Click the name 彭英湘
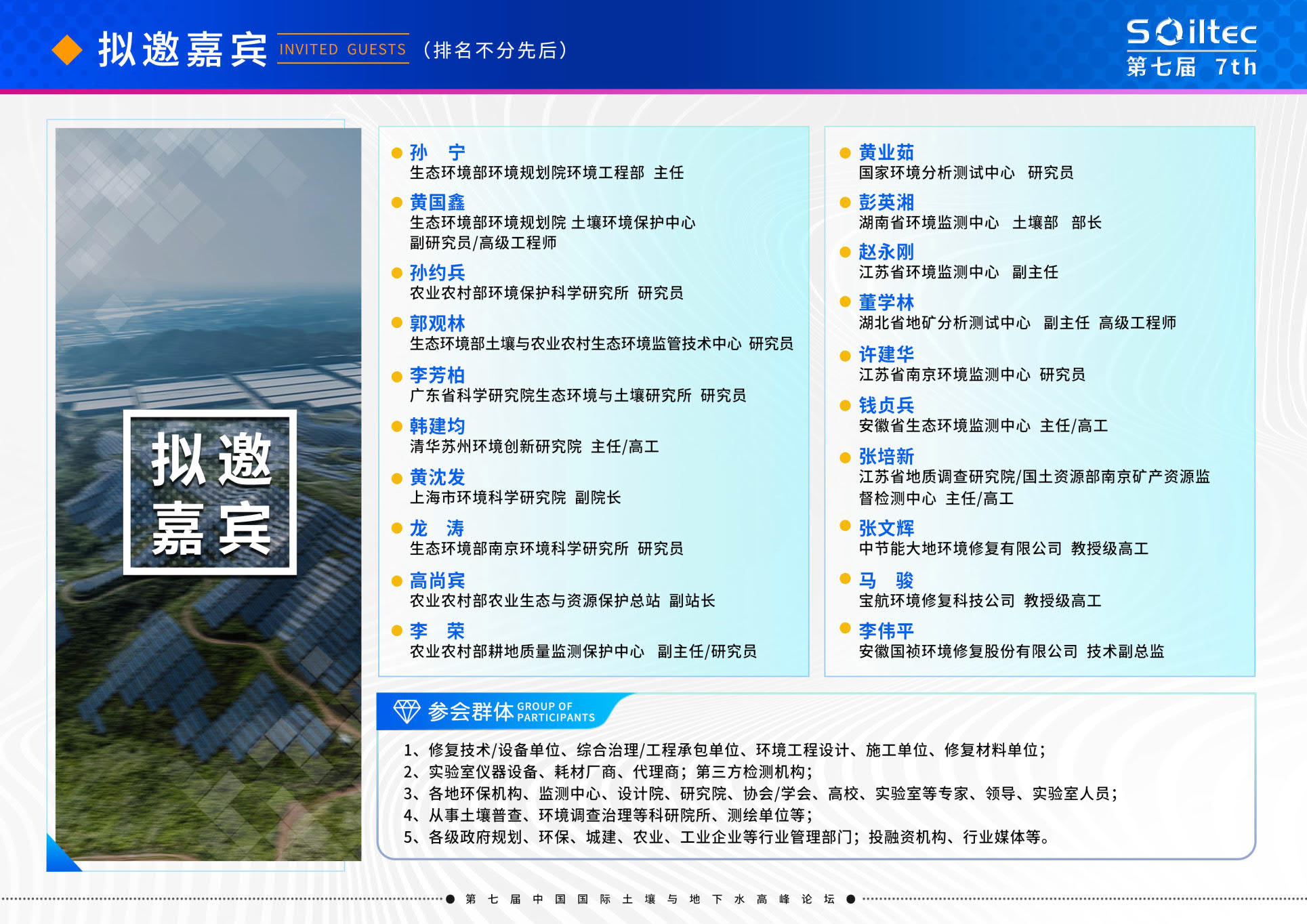 pos(886,202)
